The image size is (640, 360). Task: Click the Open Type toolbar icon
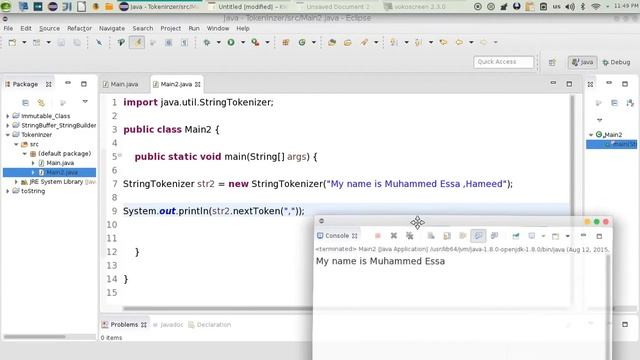tap(332, 42)
